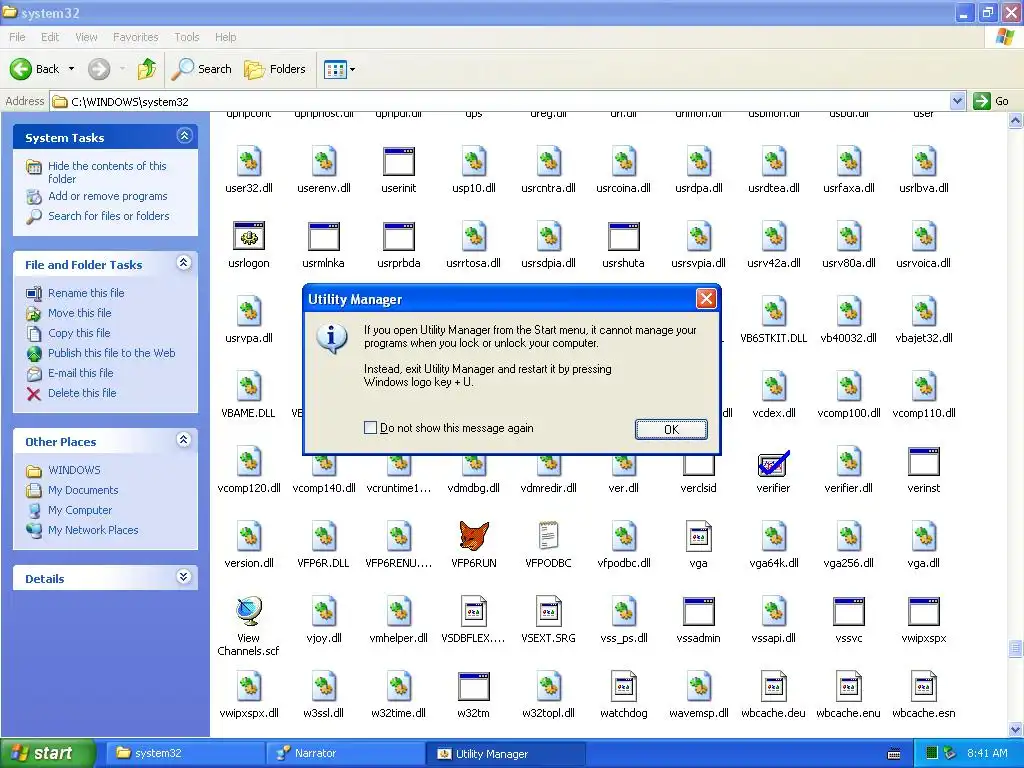Select the vssadmin application icon

(x=699, y=612)
